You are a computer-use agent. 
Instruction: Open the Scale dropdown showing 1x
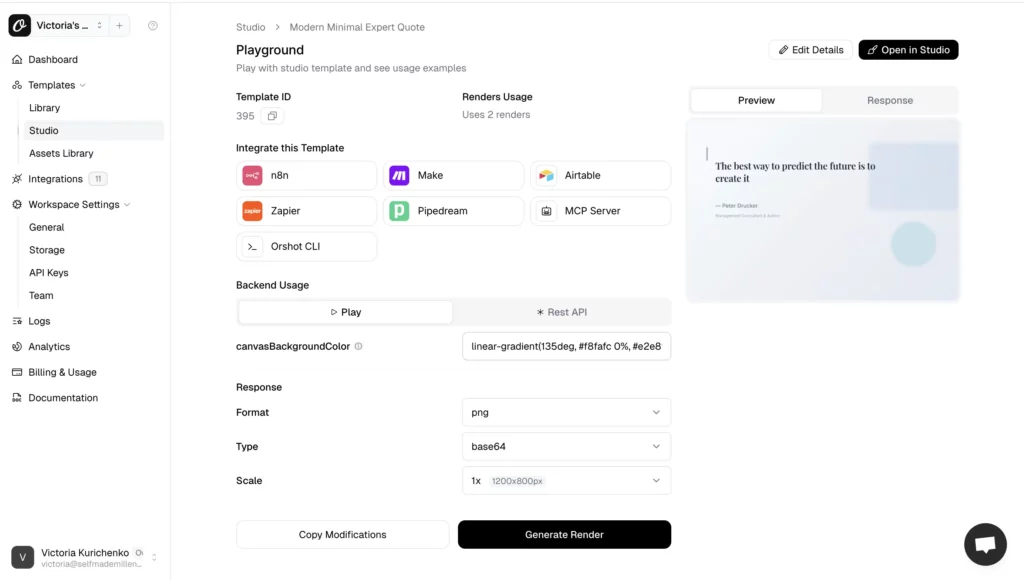pos(566,480)
